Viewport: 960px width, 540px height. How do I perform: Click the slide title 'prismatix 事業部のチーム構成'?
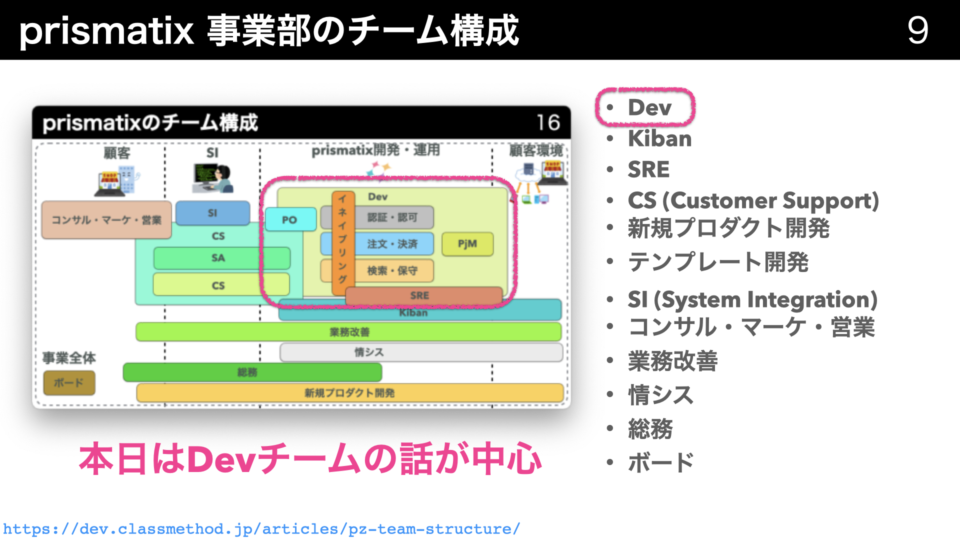[x=269, y=31]
